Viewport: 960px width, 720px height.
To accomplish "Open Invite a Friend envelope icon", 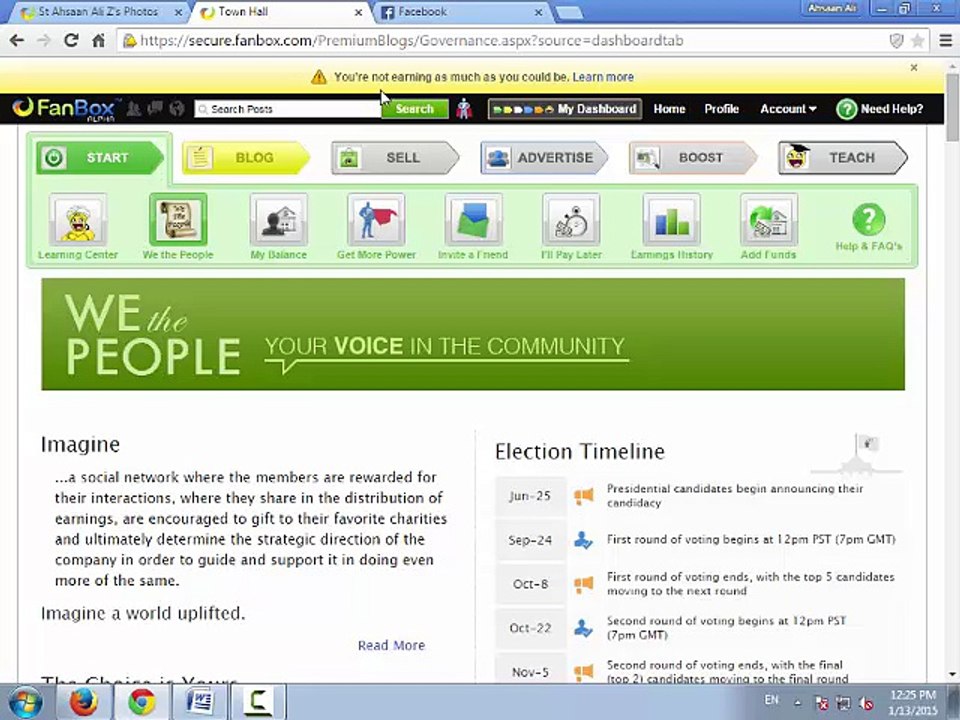I will tap(473, 219).
